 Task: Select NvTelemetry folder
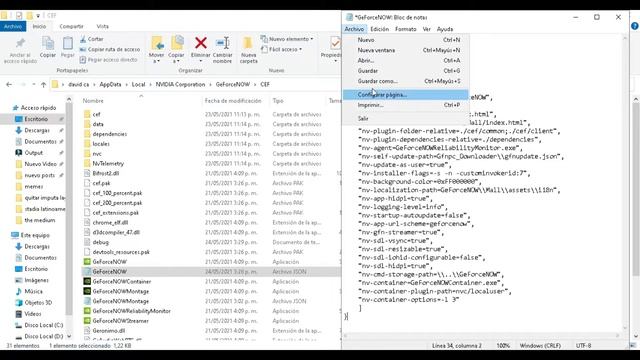[108, 163]
